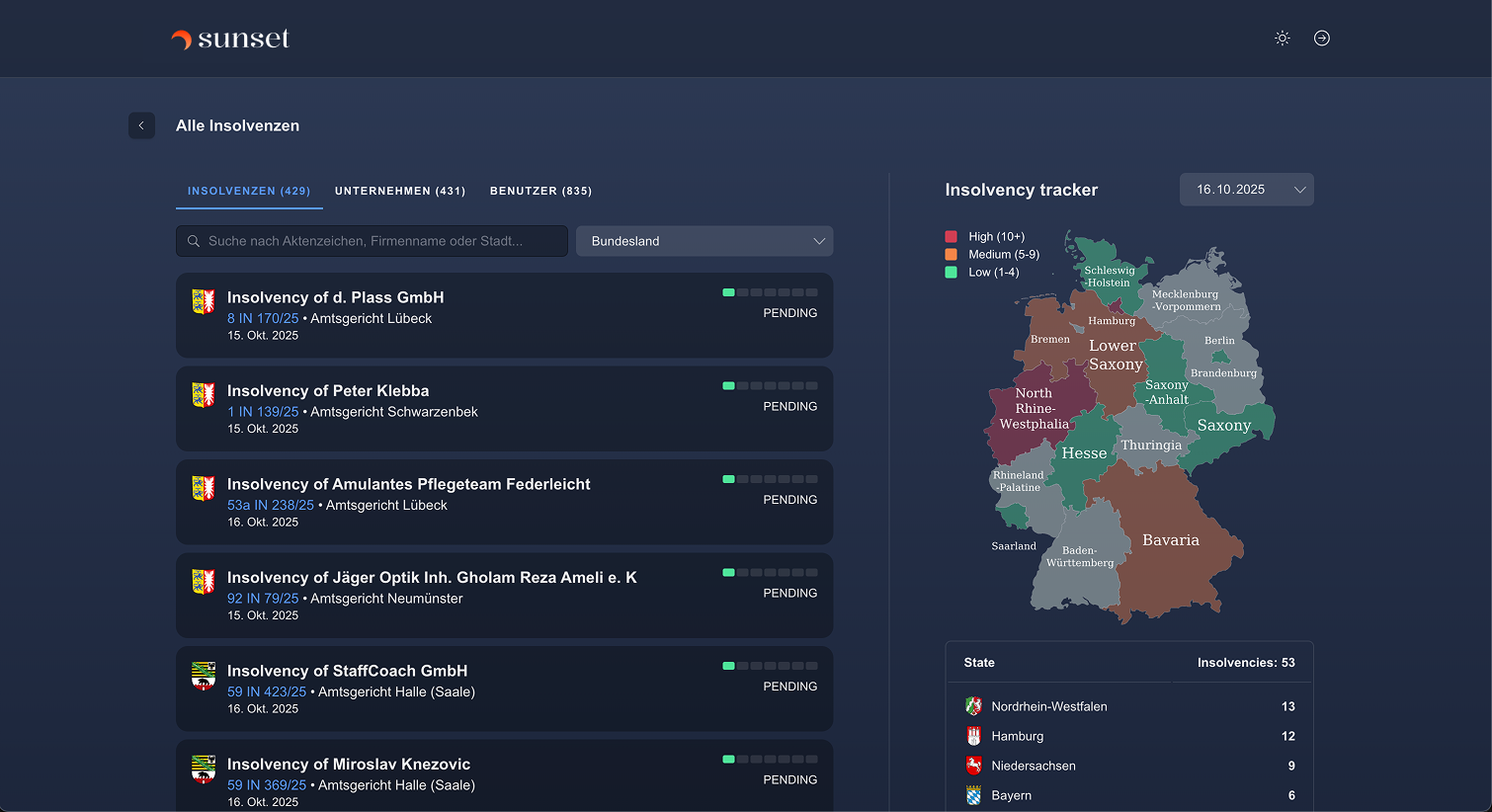Click the Nordrhein-Westfalen coat of arms in the table
Viewport: 1492px width, 812px height.
pos(974,706)
